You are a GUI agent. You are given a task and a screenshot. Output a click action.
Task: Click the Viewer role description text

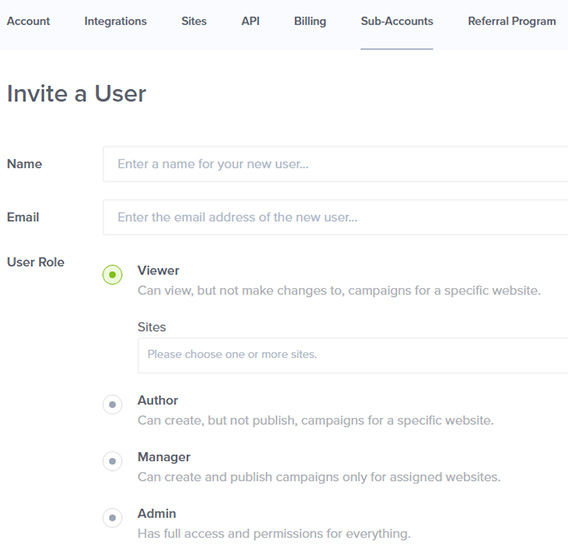339,290
